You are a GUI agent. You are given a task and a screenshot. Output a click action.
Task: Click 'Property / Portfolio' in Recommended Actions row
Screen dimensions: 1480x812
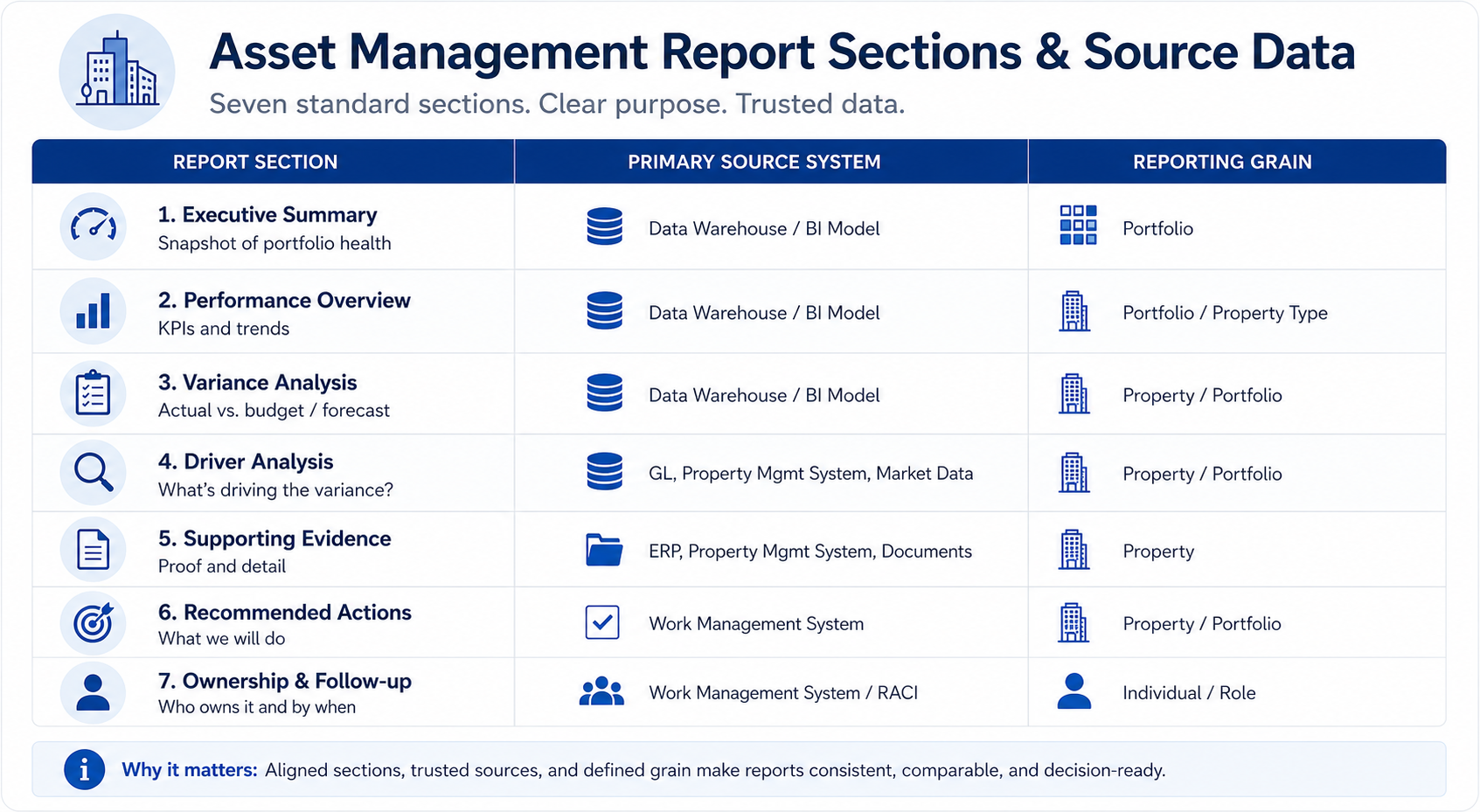pyautogui.click(x=1202, y=624)
